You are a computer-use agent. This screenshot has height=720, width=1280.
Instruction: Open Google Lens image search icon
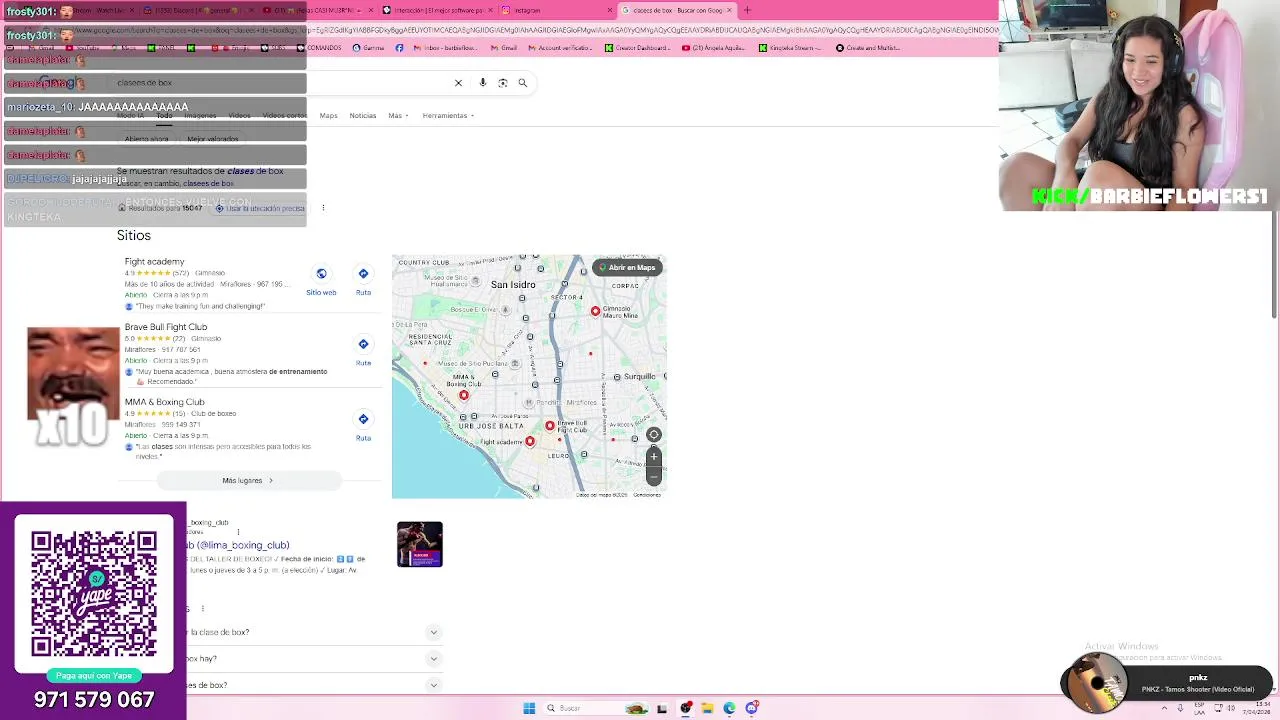click(503, 83)
